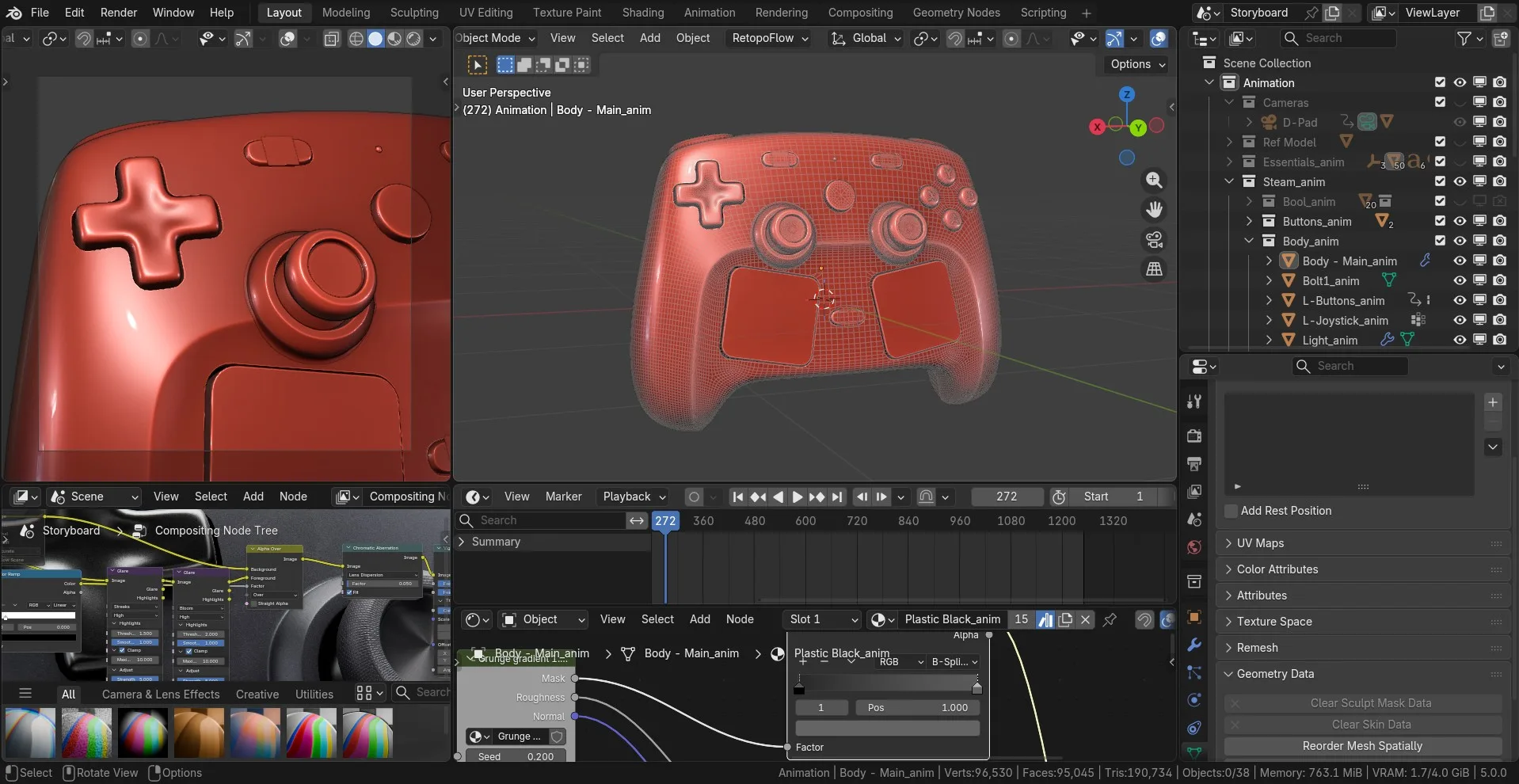
Task: Open the RetopoFlow dropdown
Action: click(x=770, y=38)
